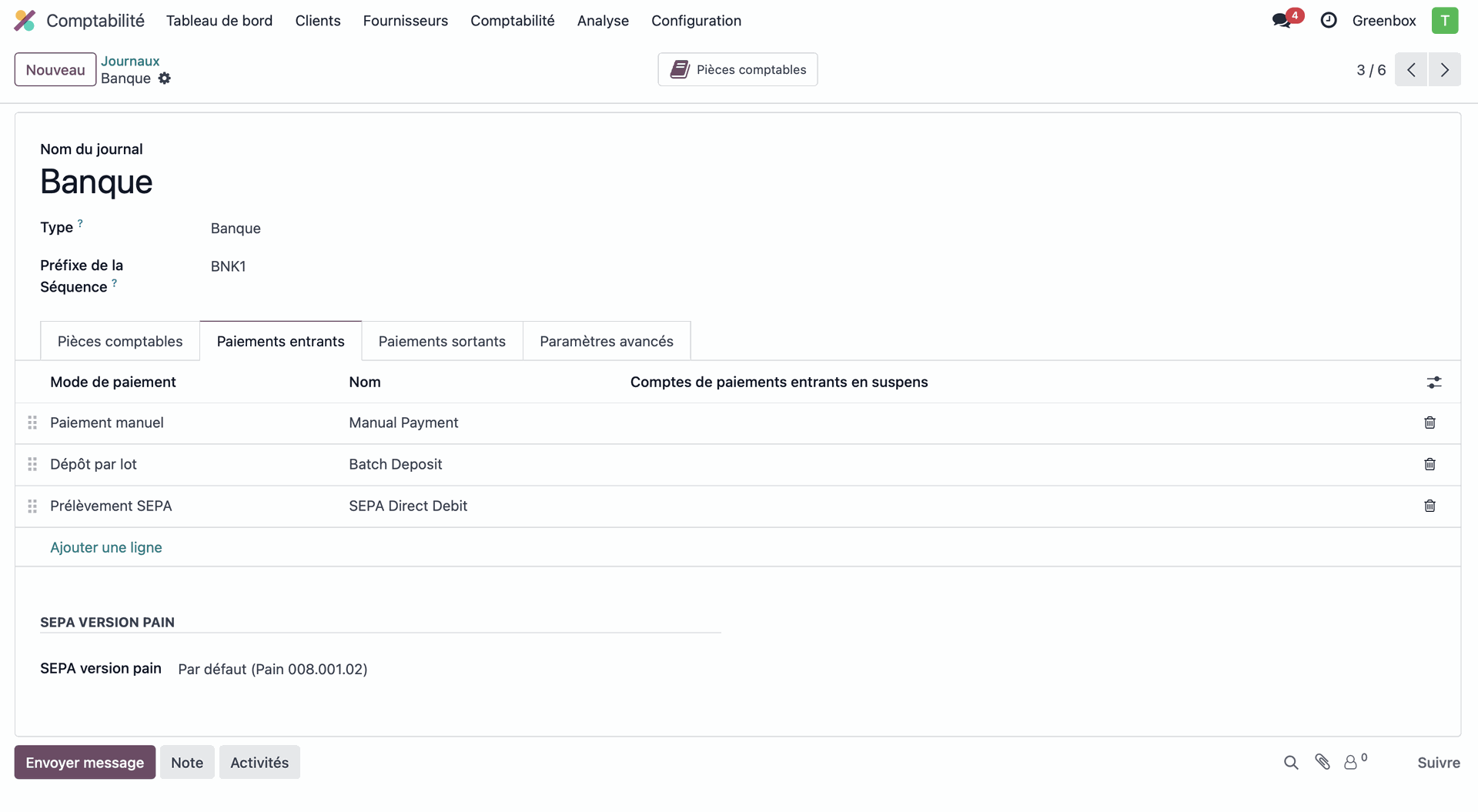
Task: Go to the previous journal record
Action: click(1411, 70)
